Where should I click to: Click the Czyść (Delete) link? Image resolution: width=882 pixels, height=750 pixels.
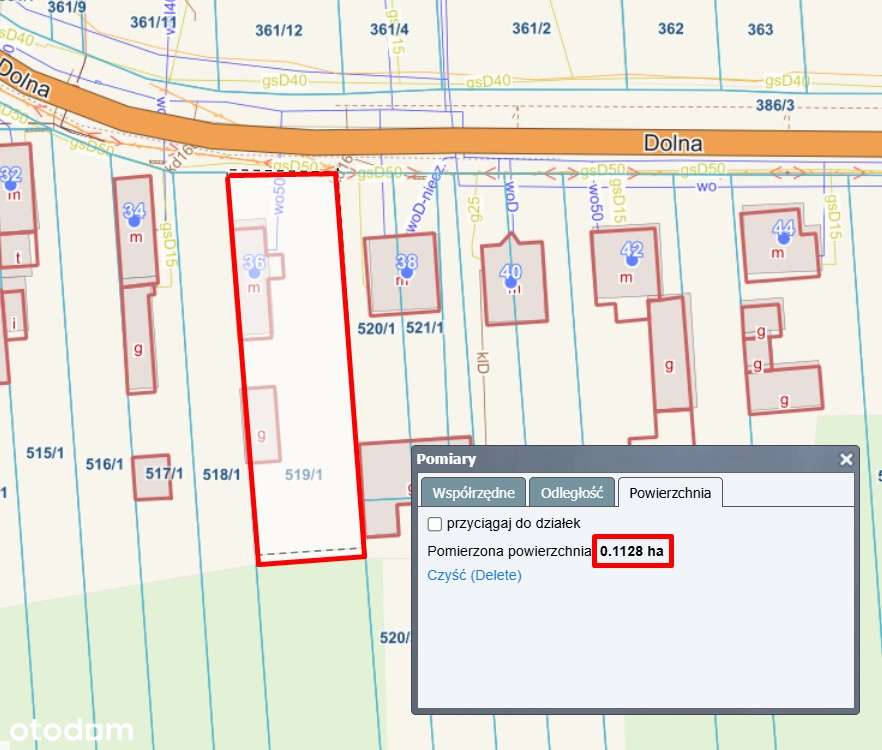(474, 575)
